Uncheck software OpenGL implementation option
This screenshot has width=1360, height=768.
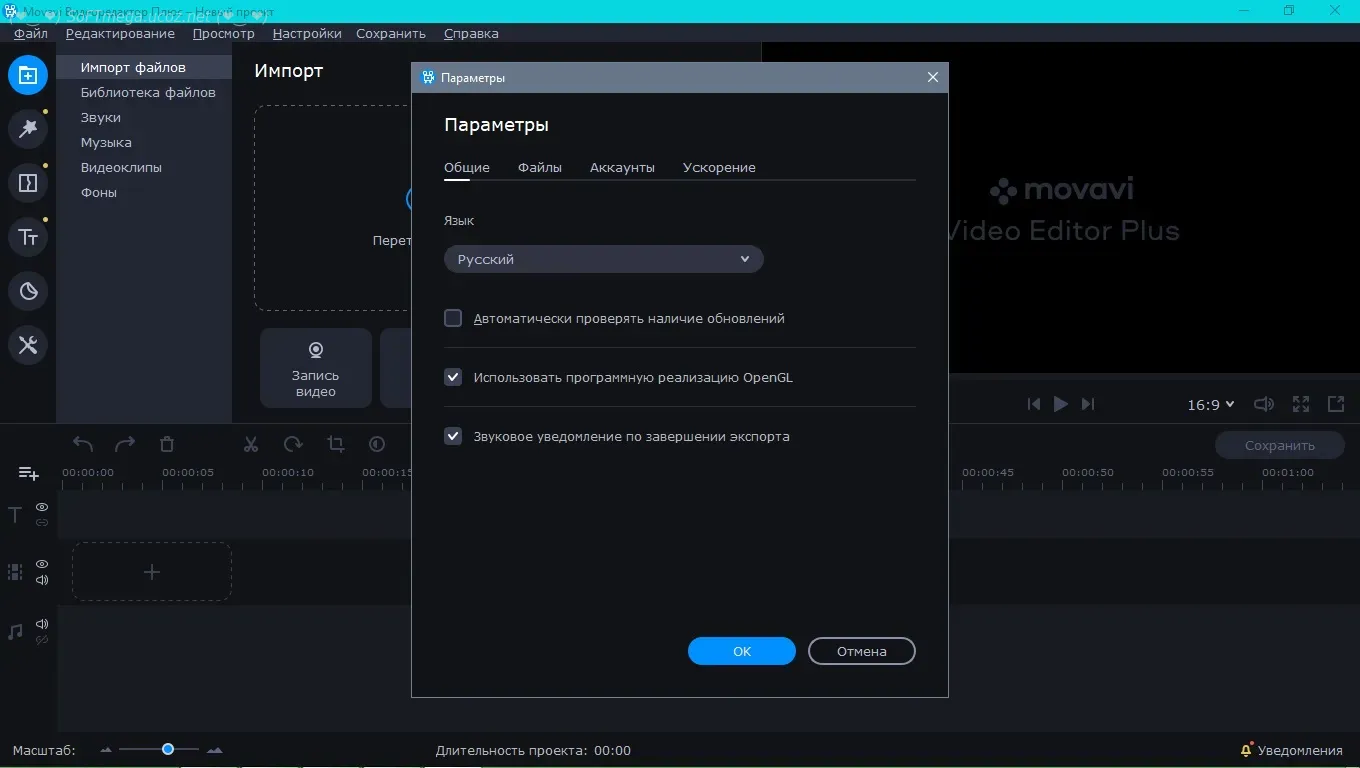[x=453, y=377]
